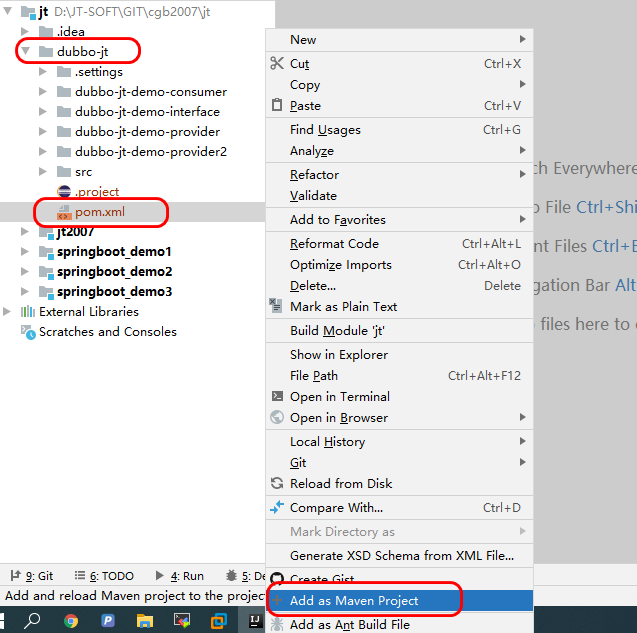Expand the .idea folder
Viewport: 637px width, 633px height.
pyautogui.click(x=25, y=31)
